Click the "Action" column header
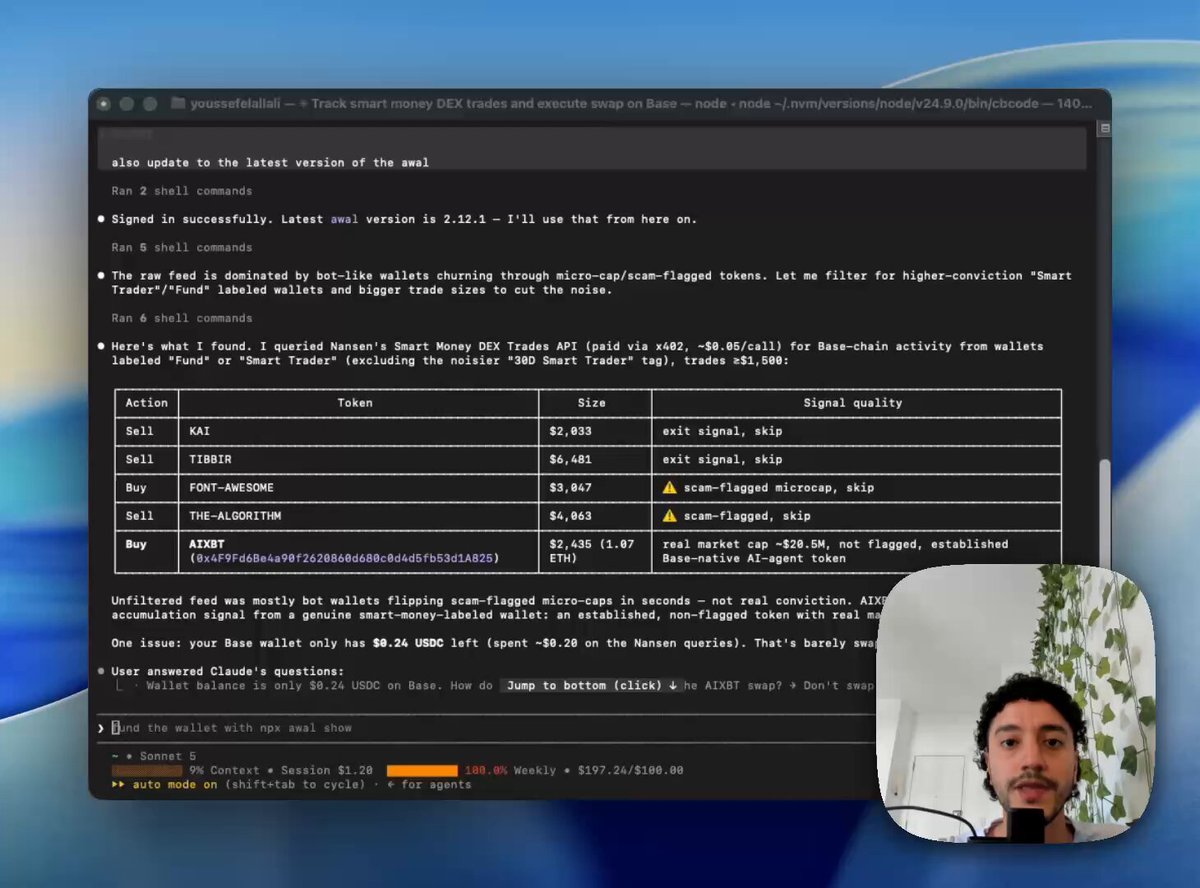This screenshot has width=1200, height=888. coord(147,403)
